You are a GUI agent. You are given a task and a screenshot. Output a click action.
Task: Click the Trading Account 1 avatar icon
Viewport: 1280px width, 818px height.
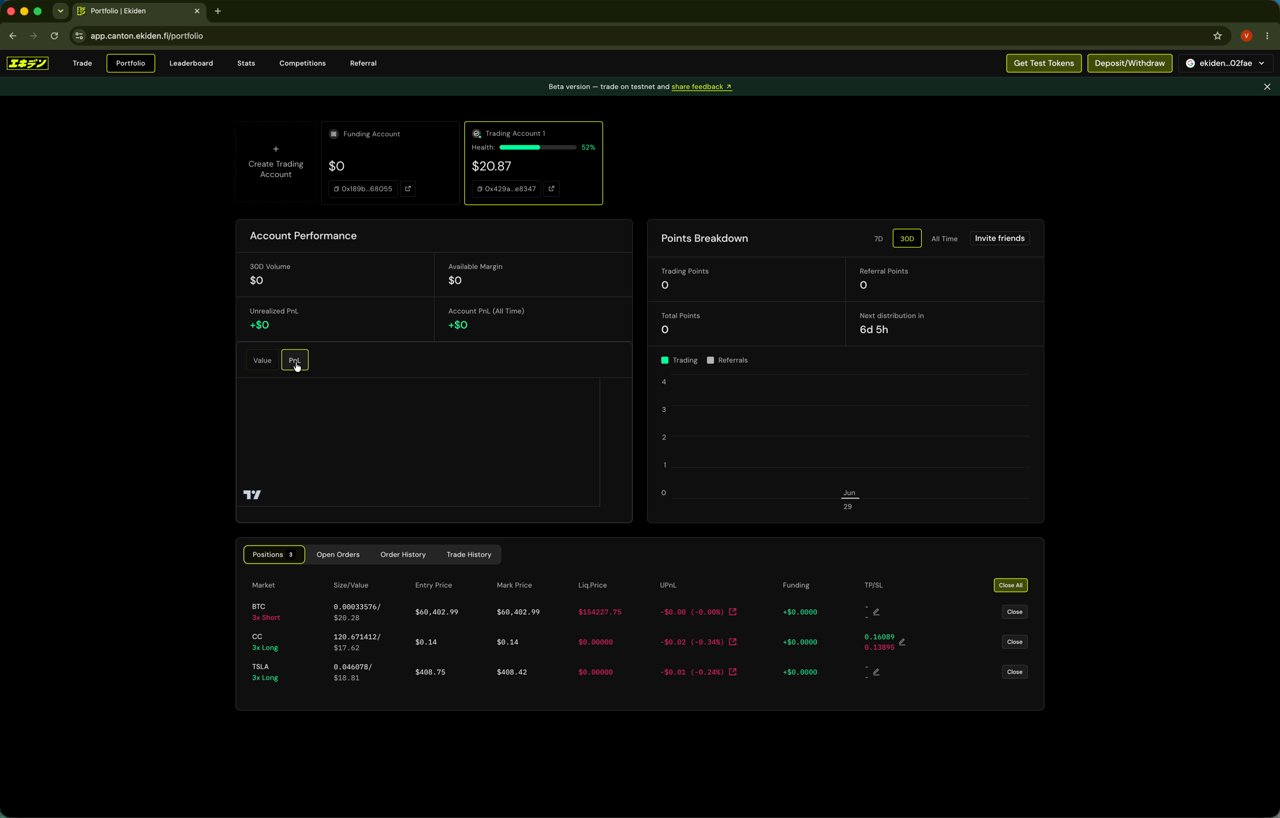pos(477,134)
